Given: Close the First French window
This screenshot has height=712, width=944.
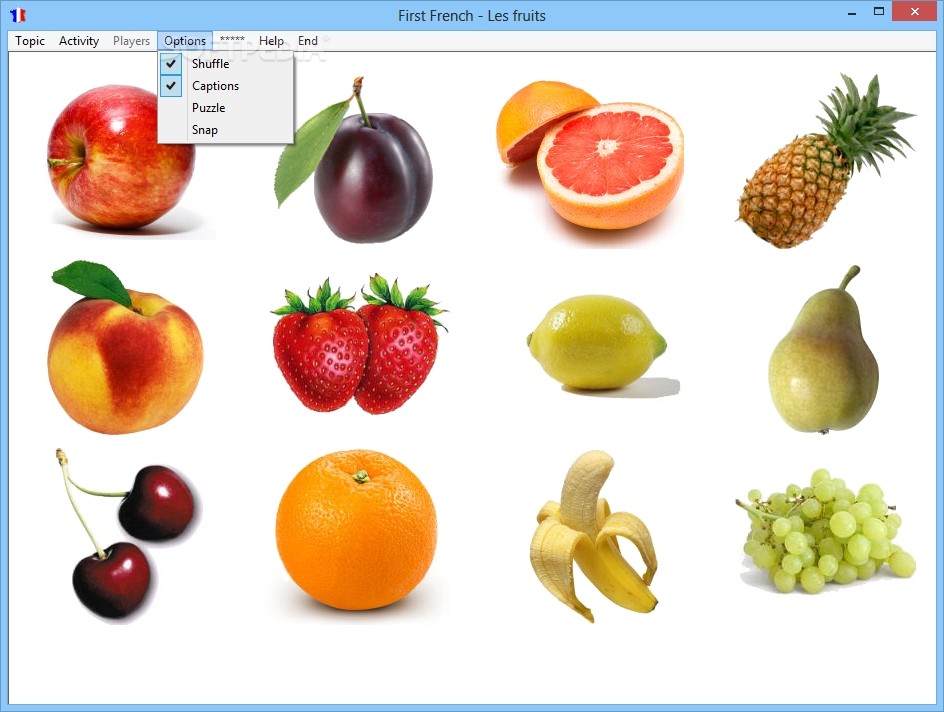Looking at the screenshot, I should [914, 12].
